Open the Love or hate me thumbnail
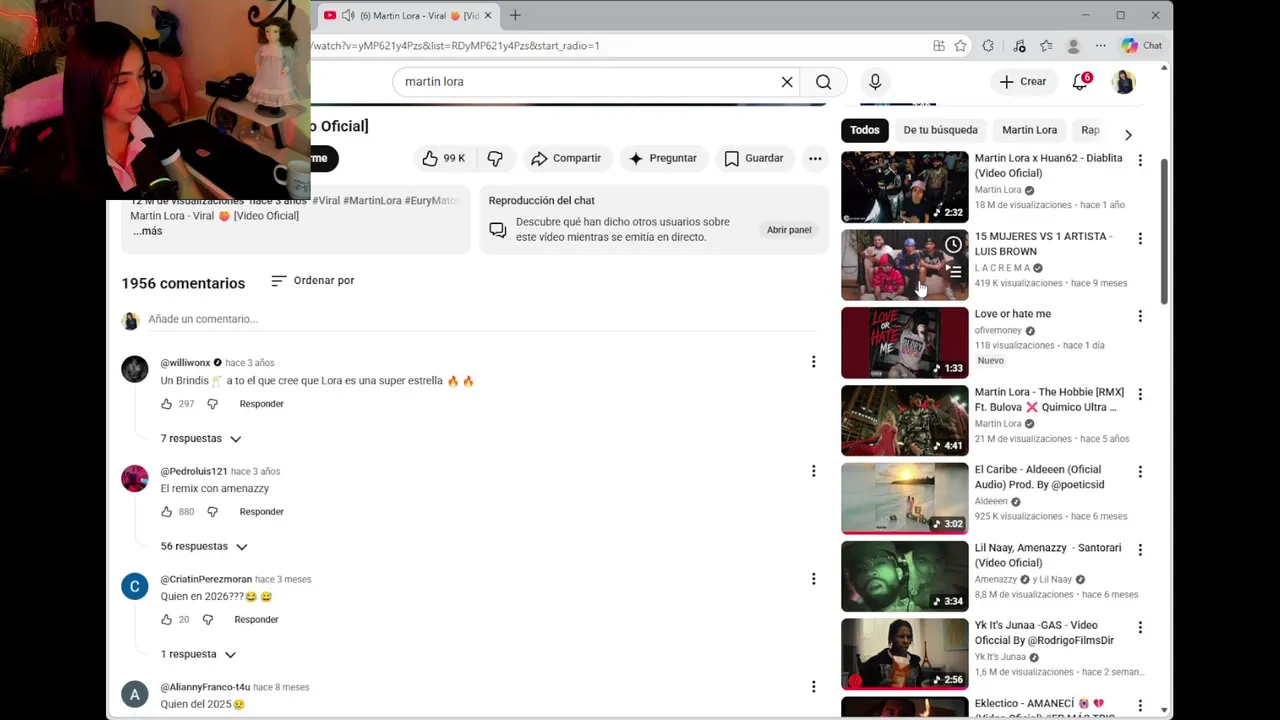The height and width of the screenshot is (720, 1280). tap(905, 343)
